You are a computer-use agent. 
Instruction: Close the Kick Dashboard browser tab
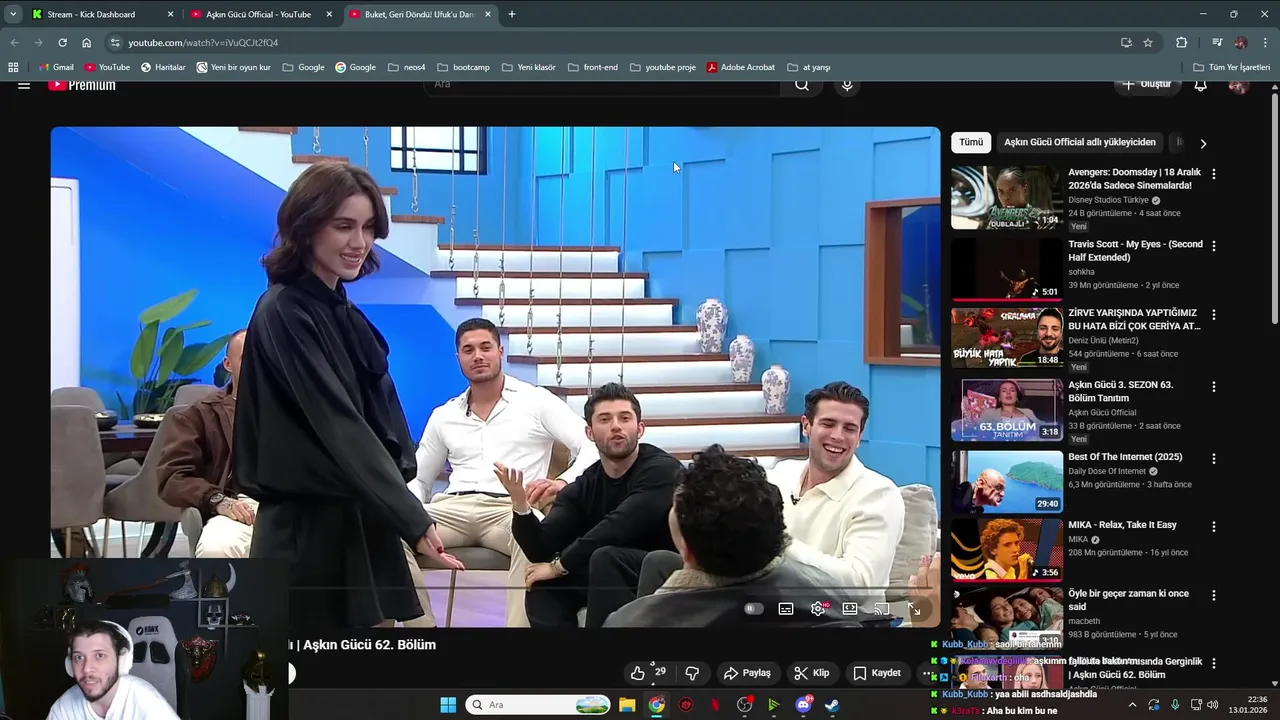click(x=170, y=14)
